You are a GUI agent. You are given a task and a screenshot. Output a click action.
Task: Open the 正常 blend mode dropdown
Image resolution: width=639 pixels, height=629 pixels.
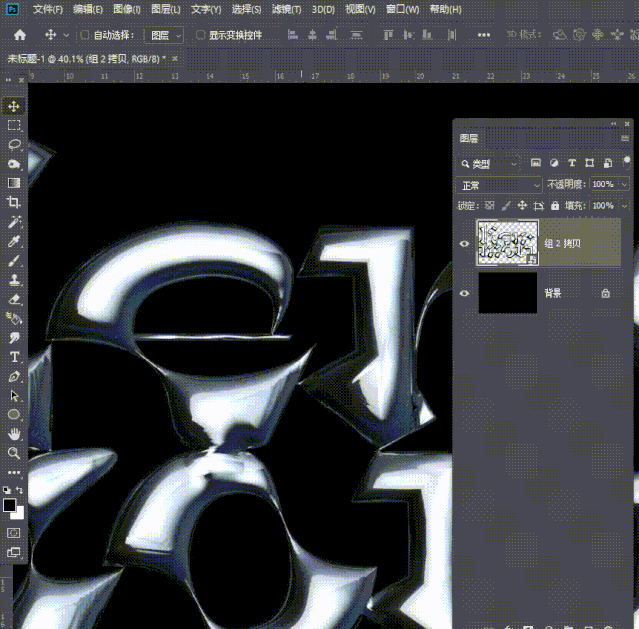pyautogui.click(x=499, y=185)
